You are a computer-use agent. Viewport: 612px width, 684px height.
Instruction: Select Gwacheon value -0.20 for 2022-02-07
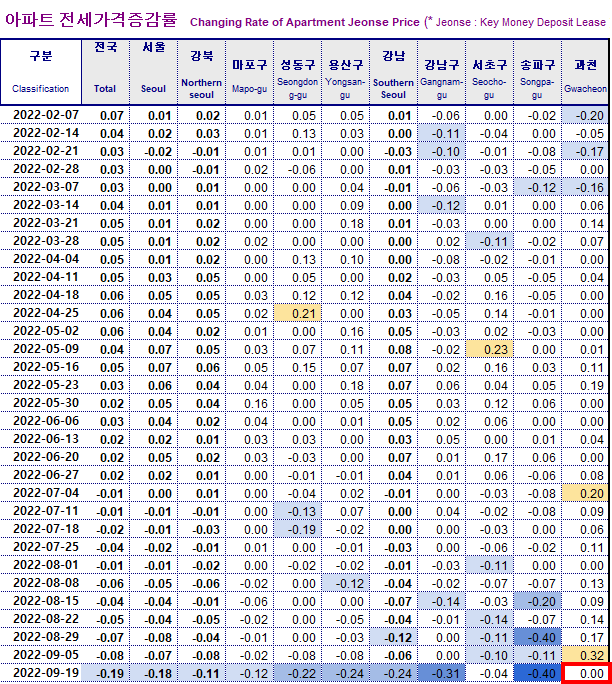pos(585,115)
